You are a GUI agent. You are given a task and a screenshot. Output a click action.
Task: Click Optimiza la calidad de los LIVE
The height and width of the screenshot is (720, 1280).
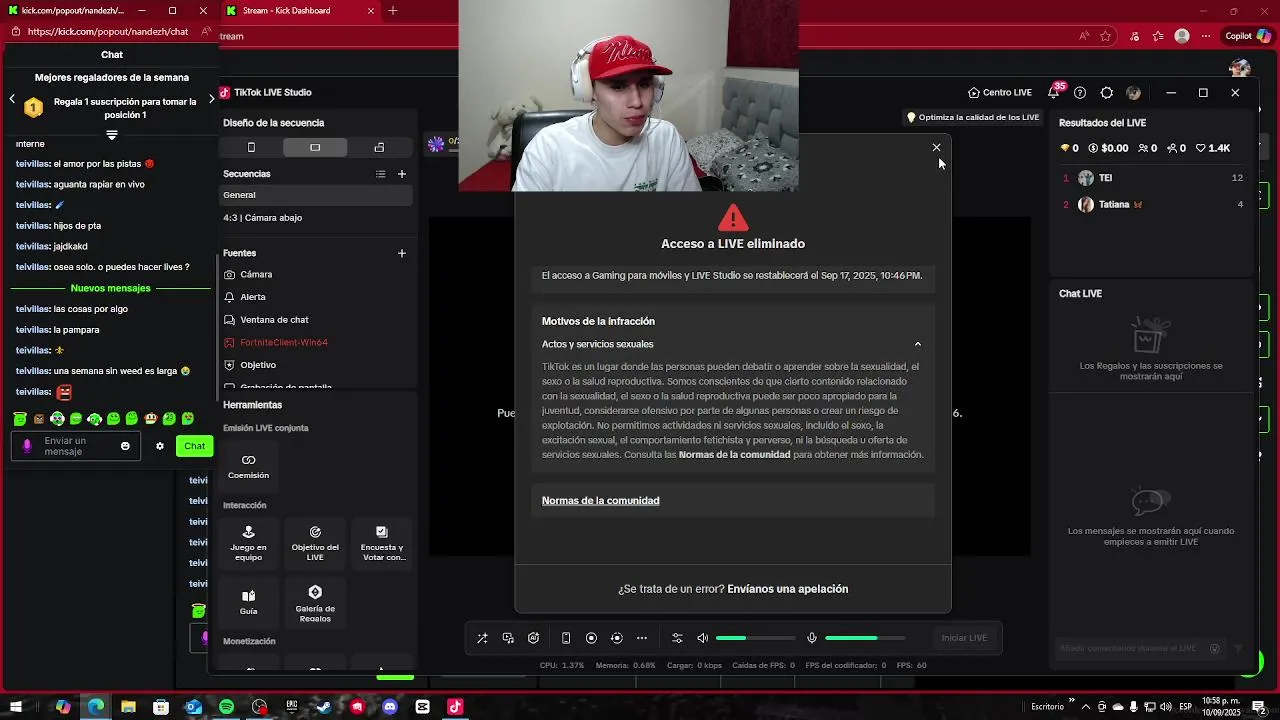973,117
